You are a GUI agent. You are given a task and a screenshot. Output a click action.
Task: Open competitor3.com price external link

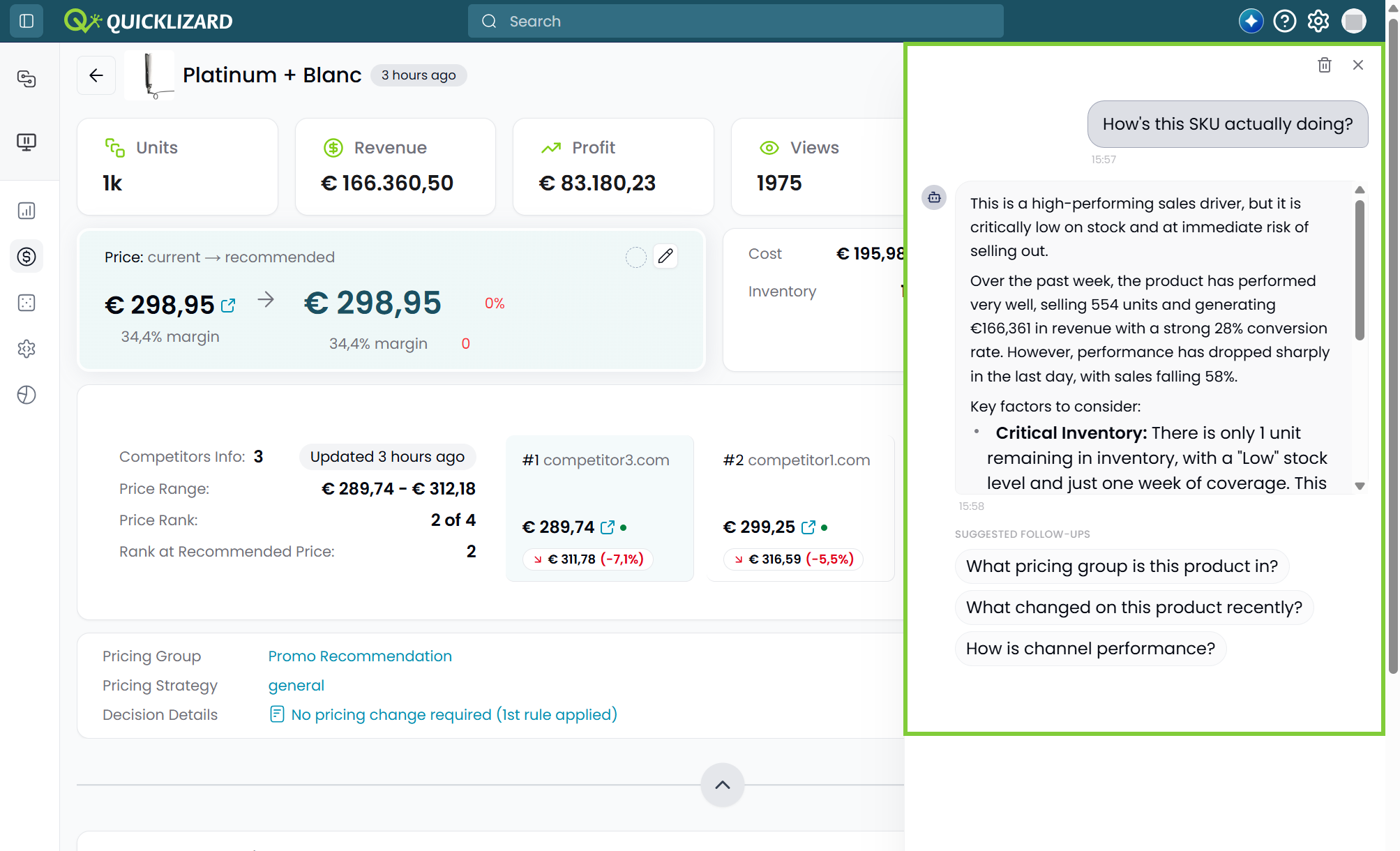[x=608, y=527]
